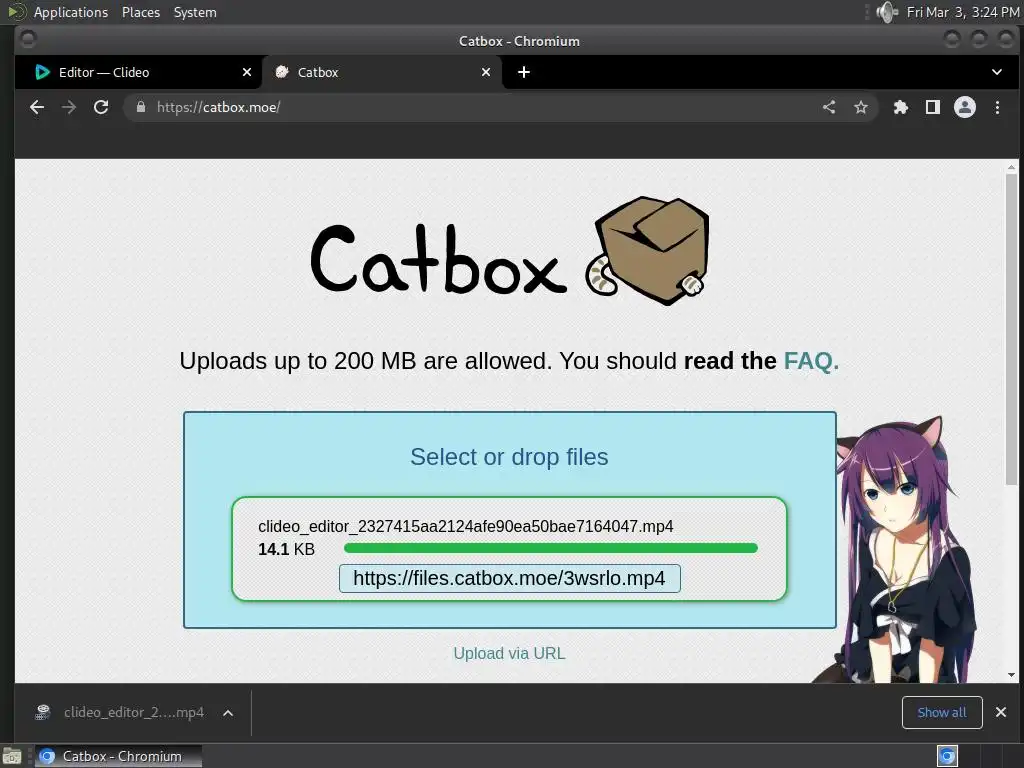
Task: Reload the Catbox page
Action: point(101,107)
